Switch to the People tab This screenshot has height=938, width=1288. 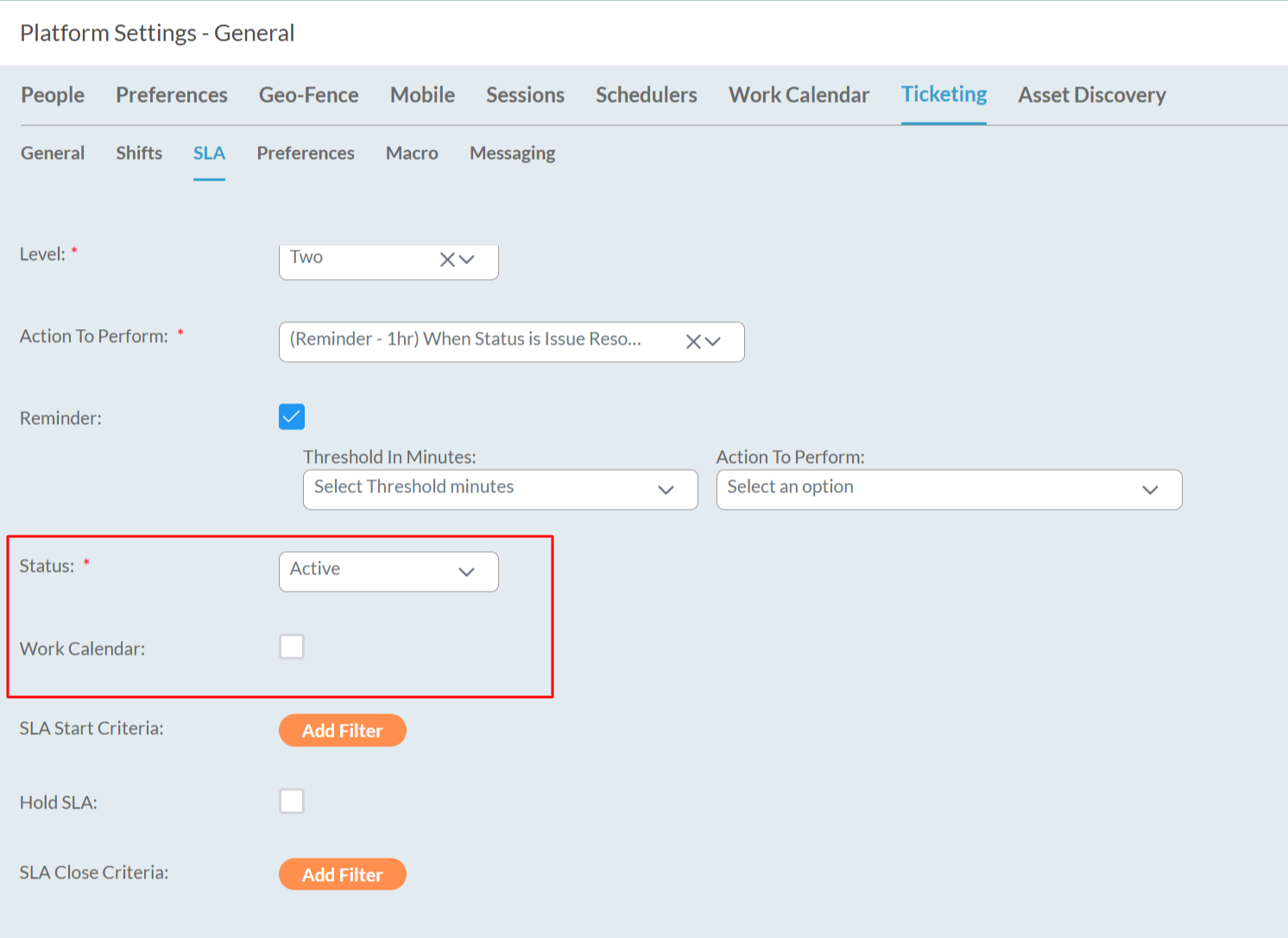(53, 95)
